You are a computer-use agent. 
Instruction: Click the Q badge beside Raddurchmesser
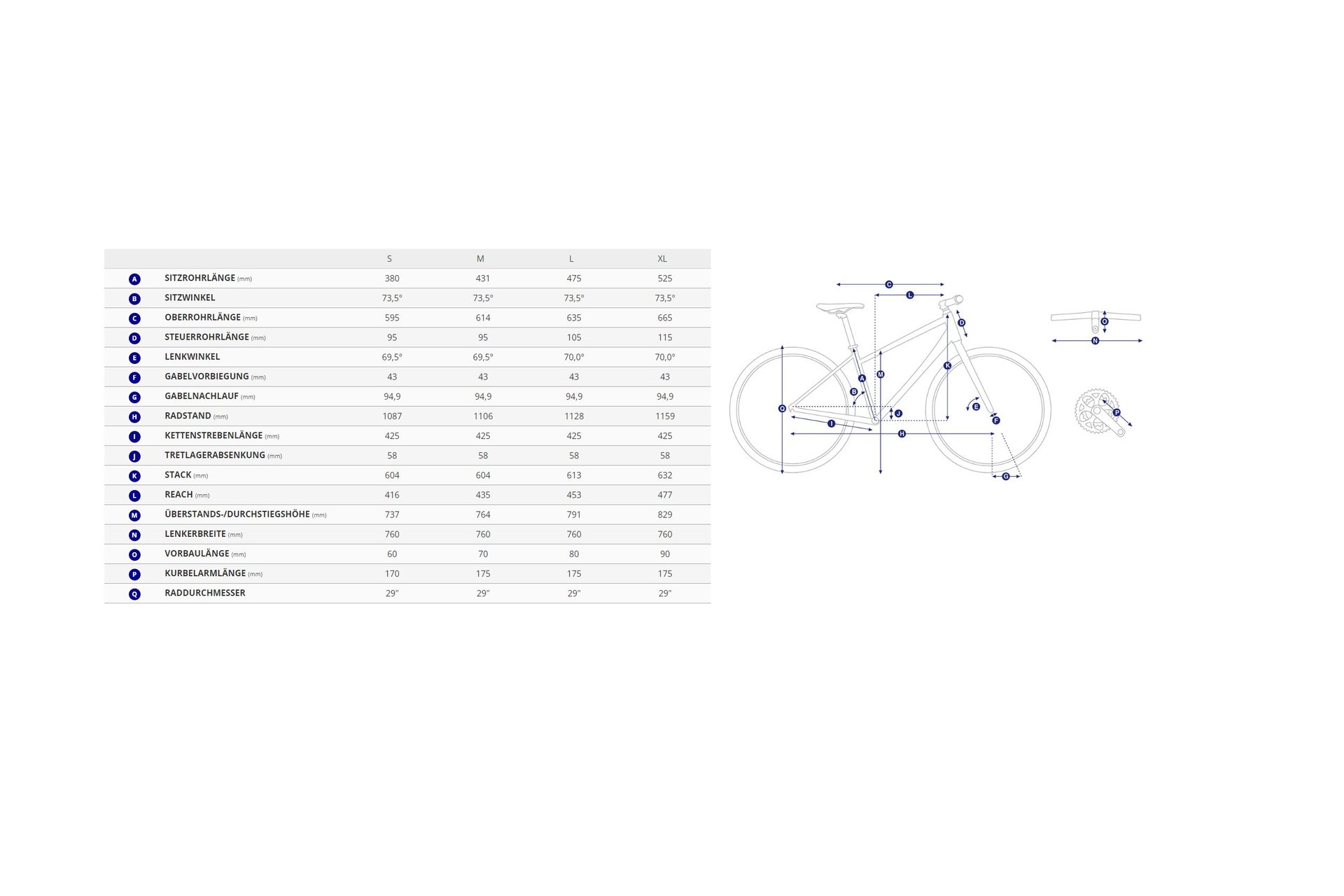click(x=134, y=594)
